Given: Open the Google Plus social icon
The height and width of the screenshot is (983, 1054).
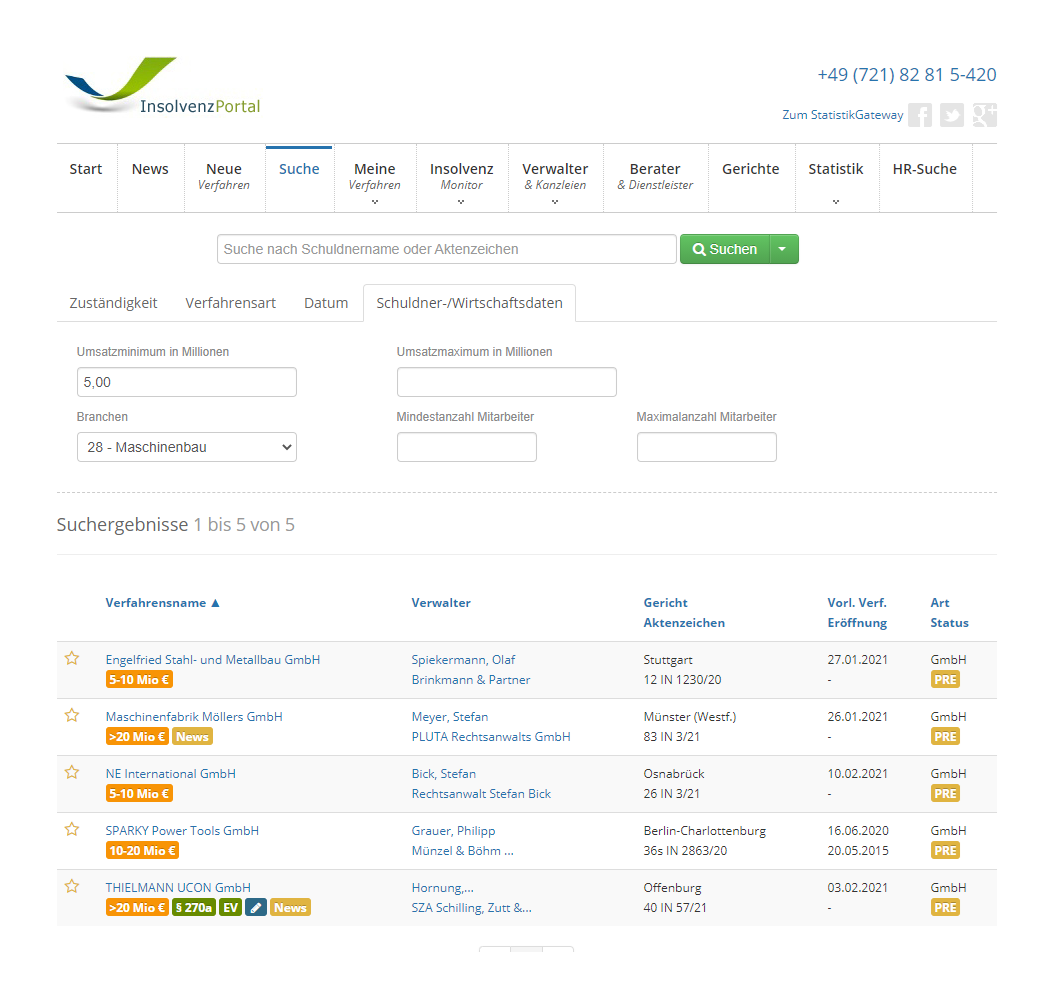Looking at the screenshot, I should [x=984, y=115].
